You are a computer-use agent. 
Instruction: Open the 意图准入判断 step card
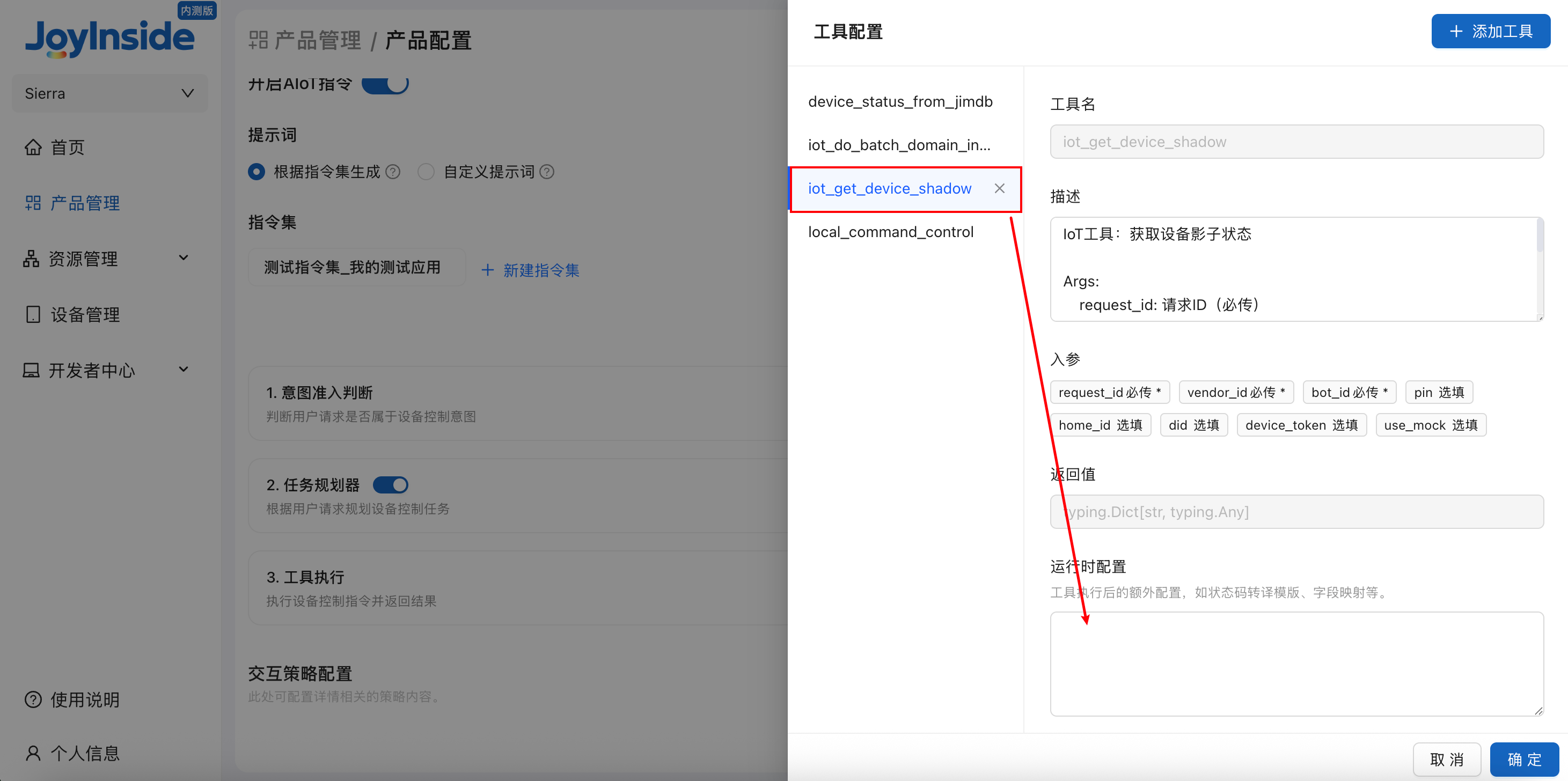tap(518, 403)
